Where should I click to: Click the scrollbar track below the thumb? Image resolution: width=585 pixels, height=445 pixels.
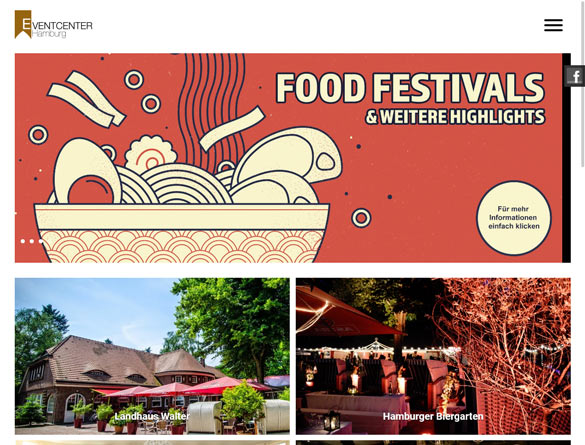[583, 306]
